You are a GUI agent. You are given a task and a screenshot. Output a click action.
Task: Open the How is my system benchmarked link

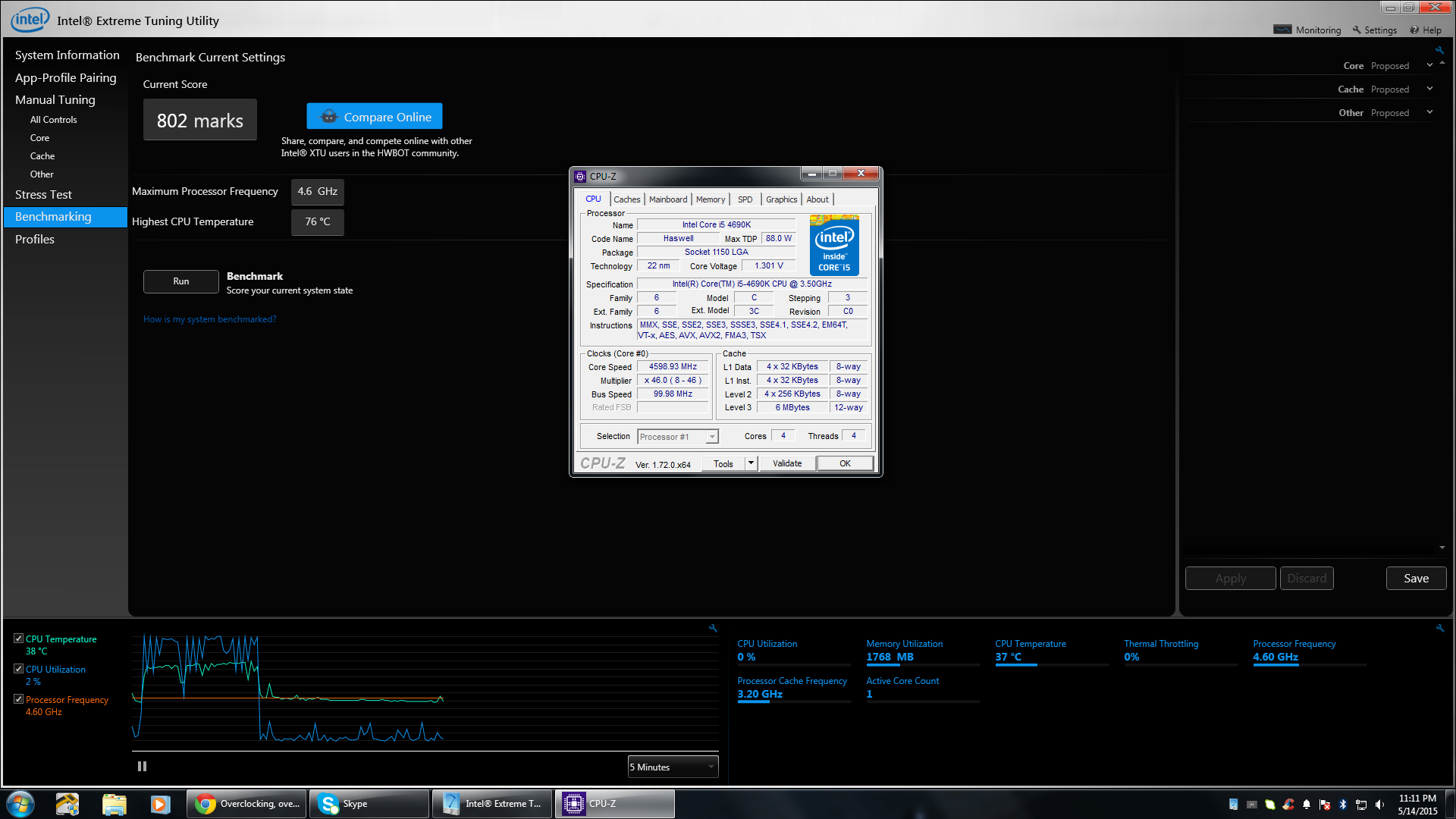(x=210, y=319)
